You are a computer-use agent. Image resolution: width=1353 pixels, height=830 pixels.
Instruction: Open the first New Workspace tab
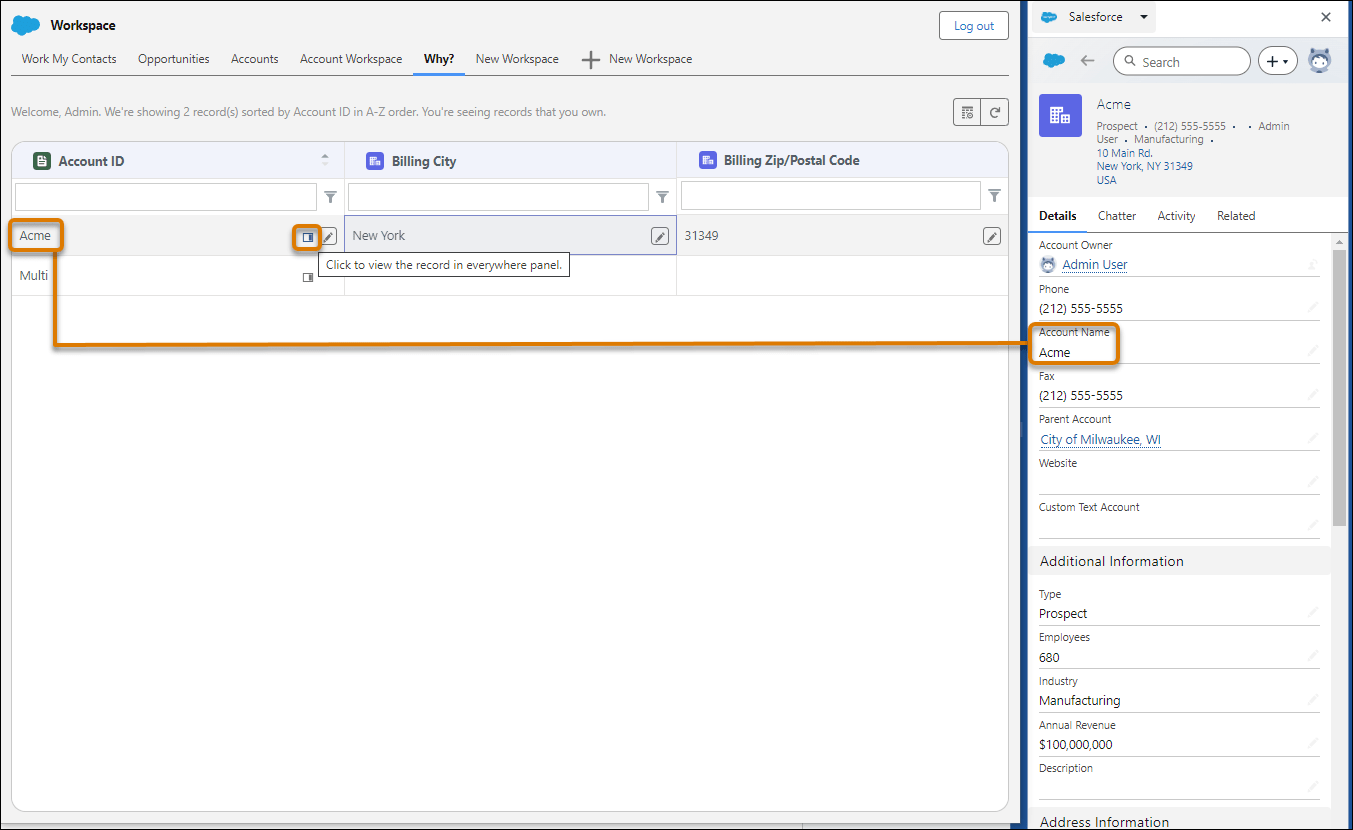[x=517, y=59]
